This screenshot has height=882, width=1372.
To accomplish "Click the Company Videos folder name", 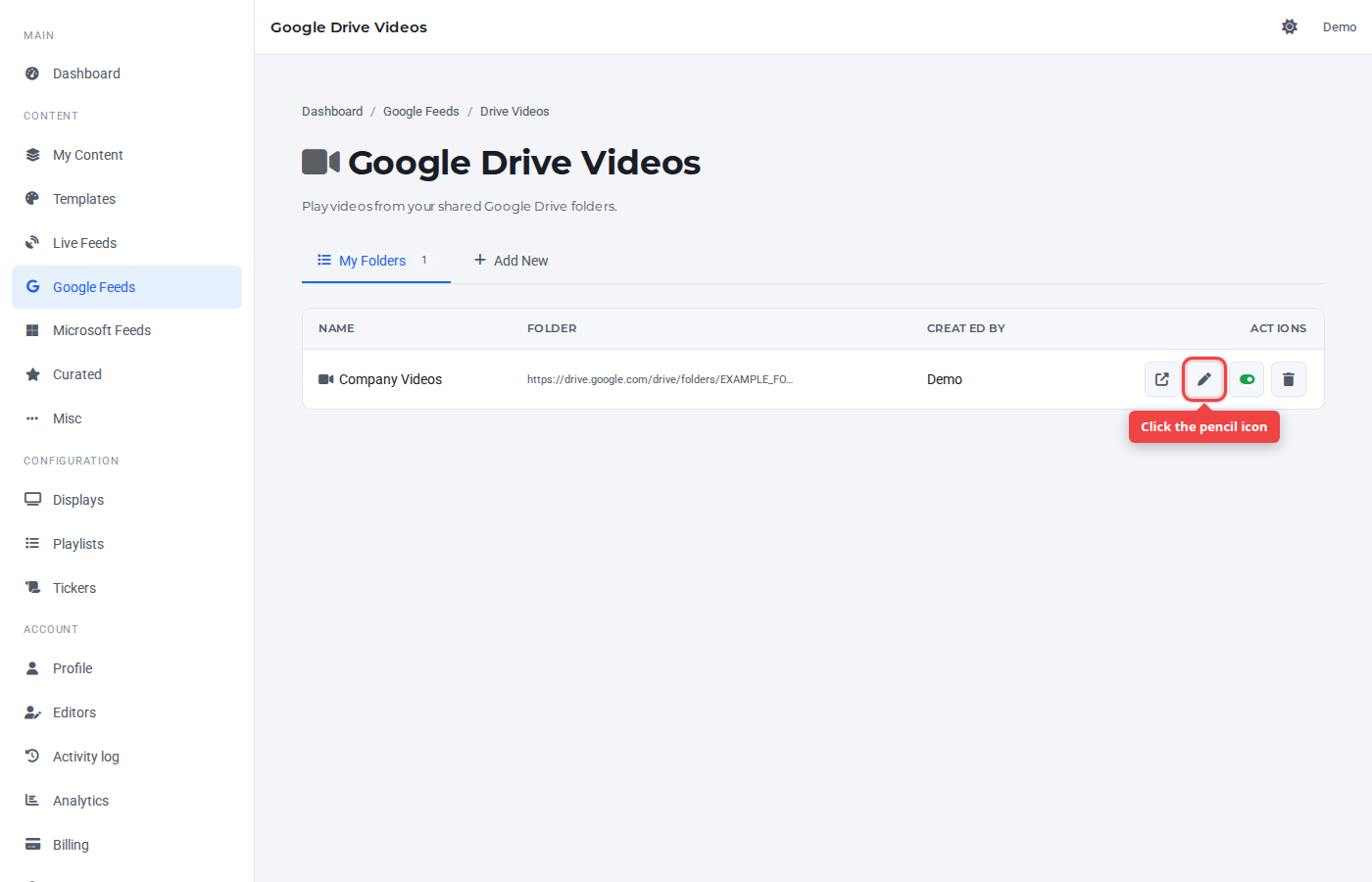I will [390, 379].
